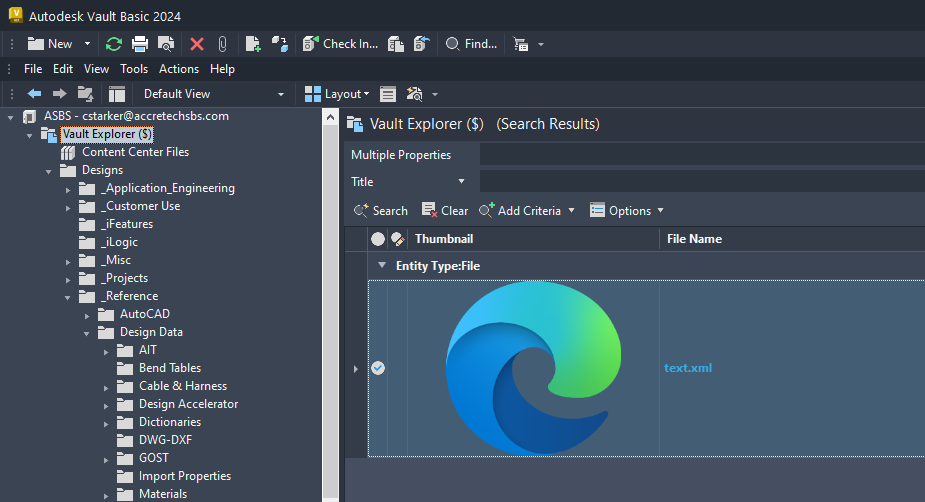Collapse the Design Data folder node

[x=87, y=334]
